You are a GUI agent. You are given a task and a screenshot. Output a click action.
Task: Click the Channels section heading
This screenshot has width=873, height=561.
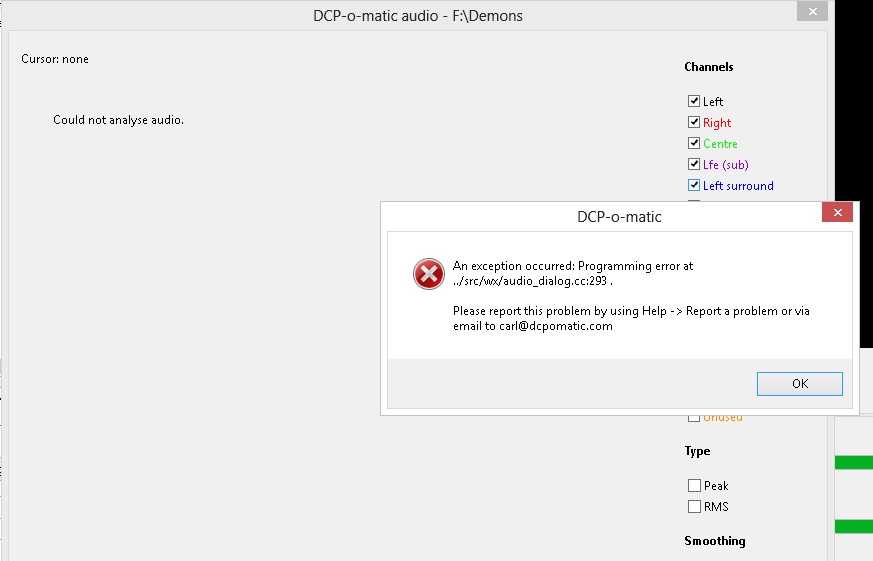709,67
